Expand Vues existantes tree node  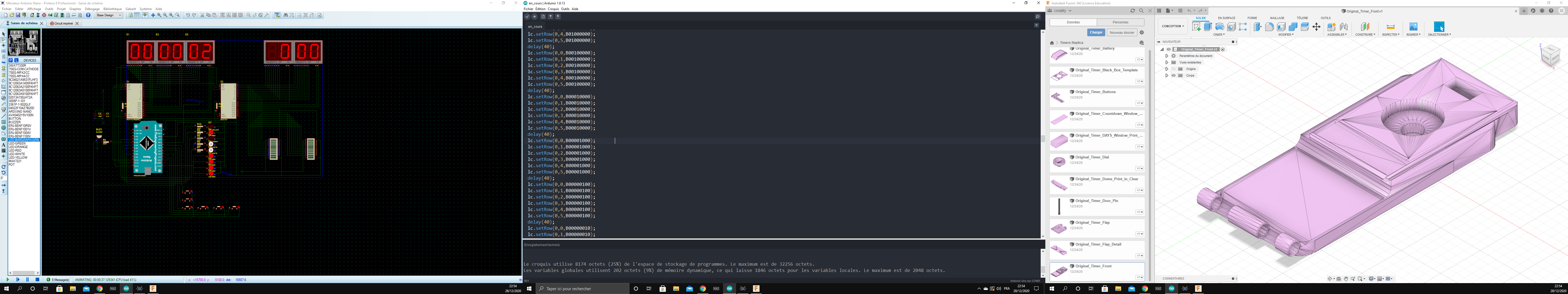pyautogui.click(x=1167, y=63)
